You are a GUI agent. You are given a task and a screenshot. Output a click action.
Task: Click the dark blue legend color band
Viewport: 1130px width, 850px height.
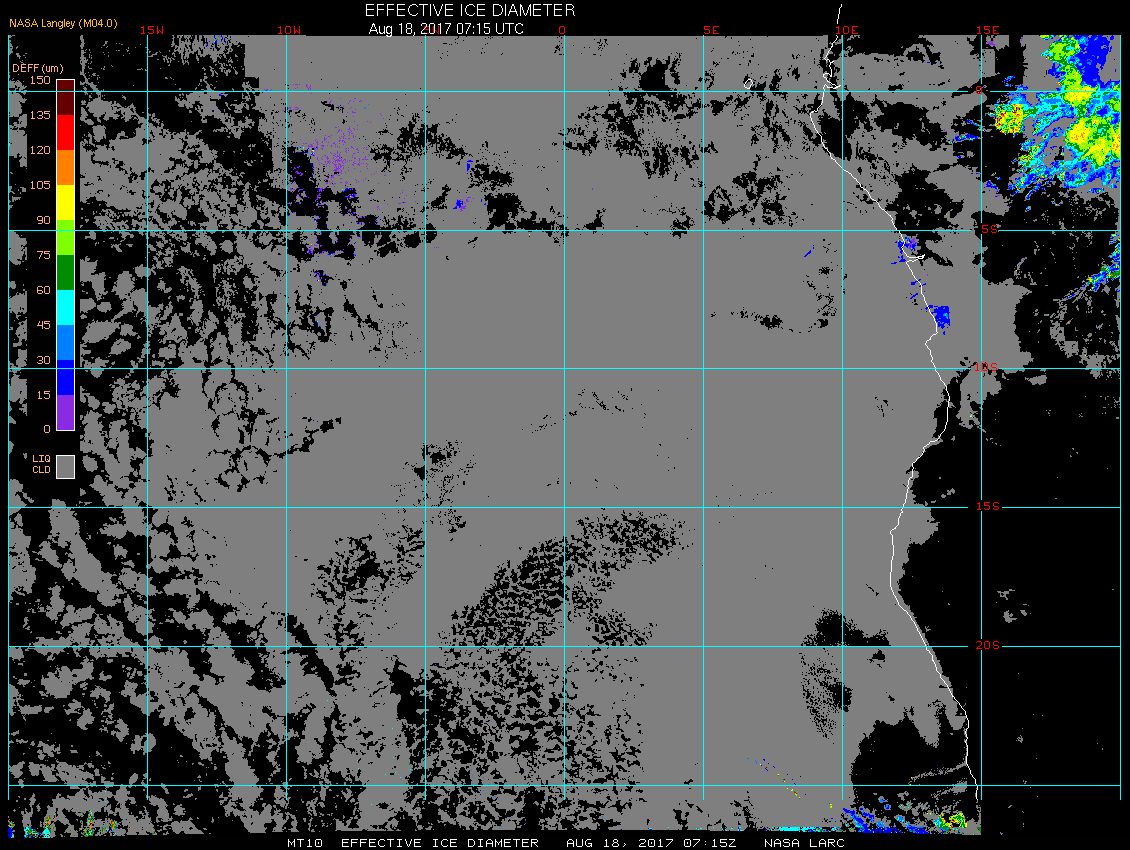point(66,378)
